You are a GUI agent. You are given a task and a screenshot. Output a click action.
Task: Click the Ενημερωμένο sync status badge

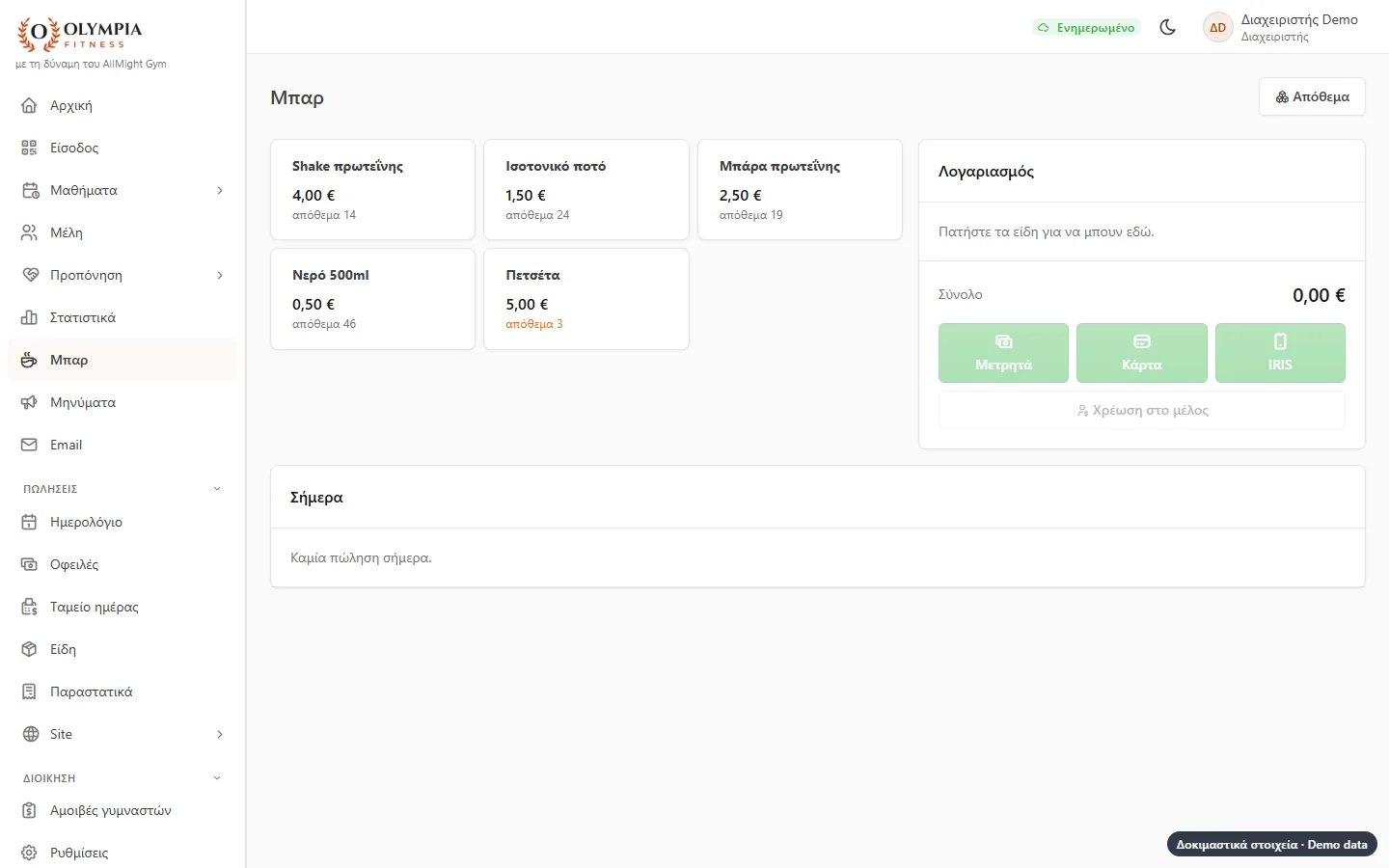tap(1086, 27)
